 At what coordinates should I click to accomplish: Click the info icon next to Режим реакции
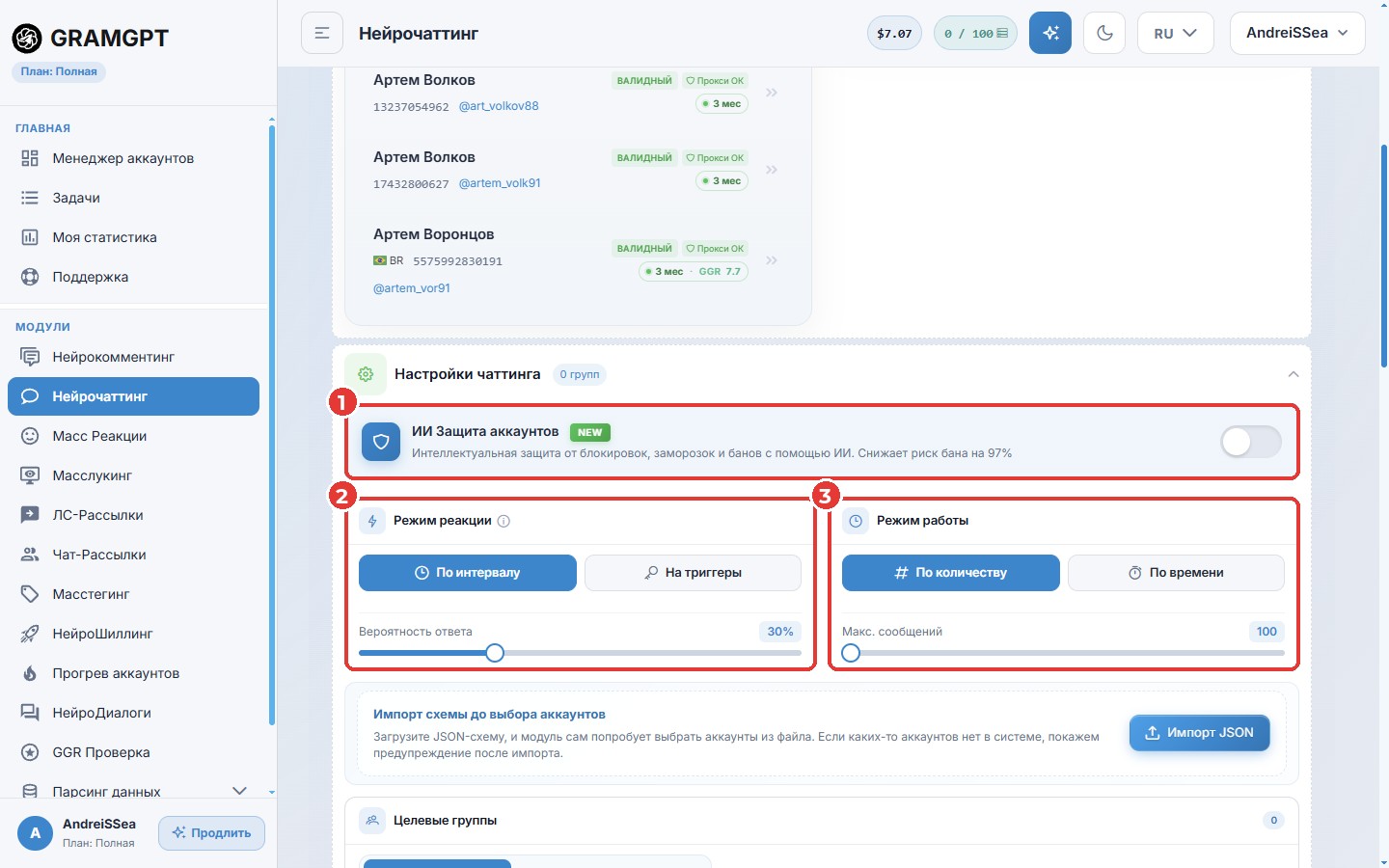[x=504, y=521]
